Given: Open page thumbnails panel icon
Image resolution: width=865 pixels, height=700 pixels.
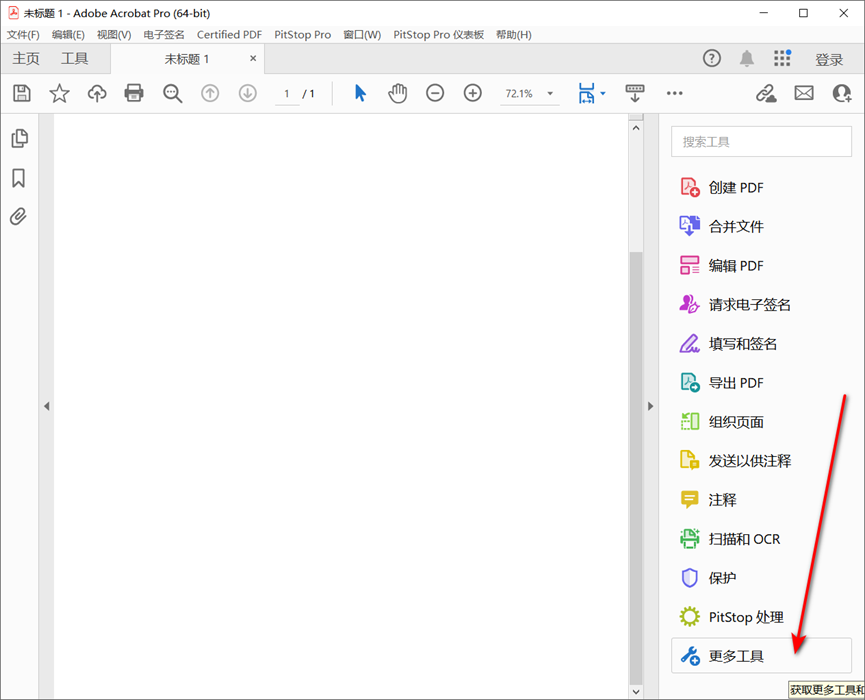Looking at the screenshot, I should (19, 138).
